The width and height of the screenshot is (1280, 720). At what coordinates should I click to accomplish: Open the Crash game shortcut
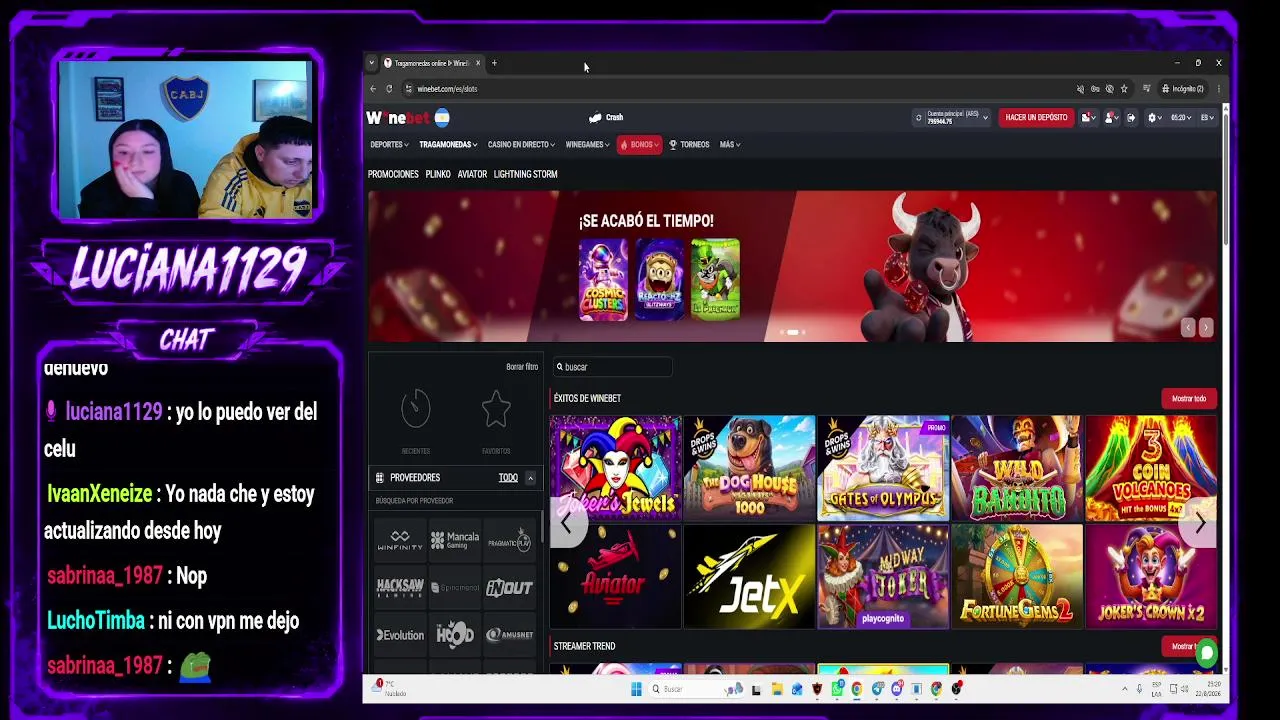pos(606,117)
